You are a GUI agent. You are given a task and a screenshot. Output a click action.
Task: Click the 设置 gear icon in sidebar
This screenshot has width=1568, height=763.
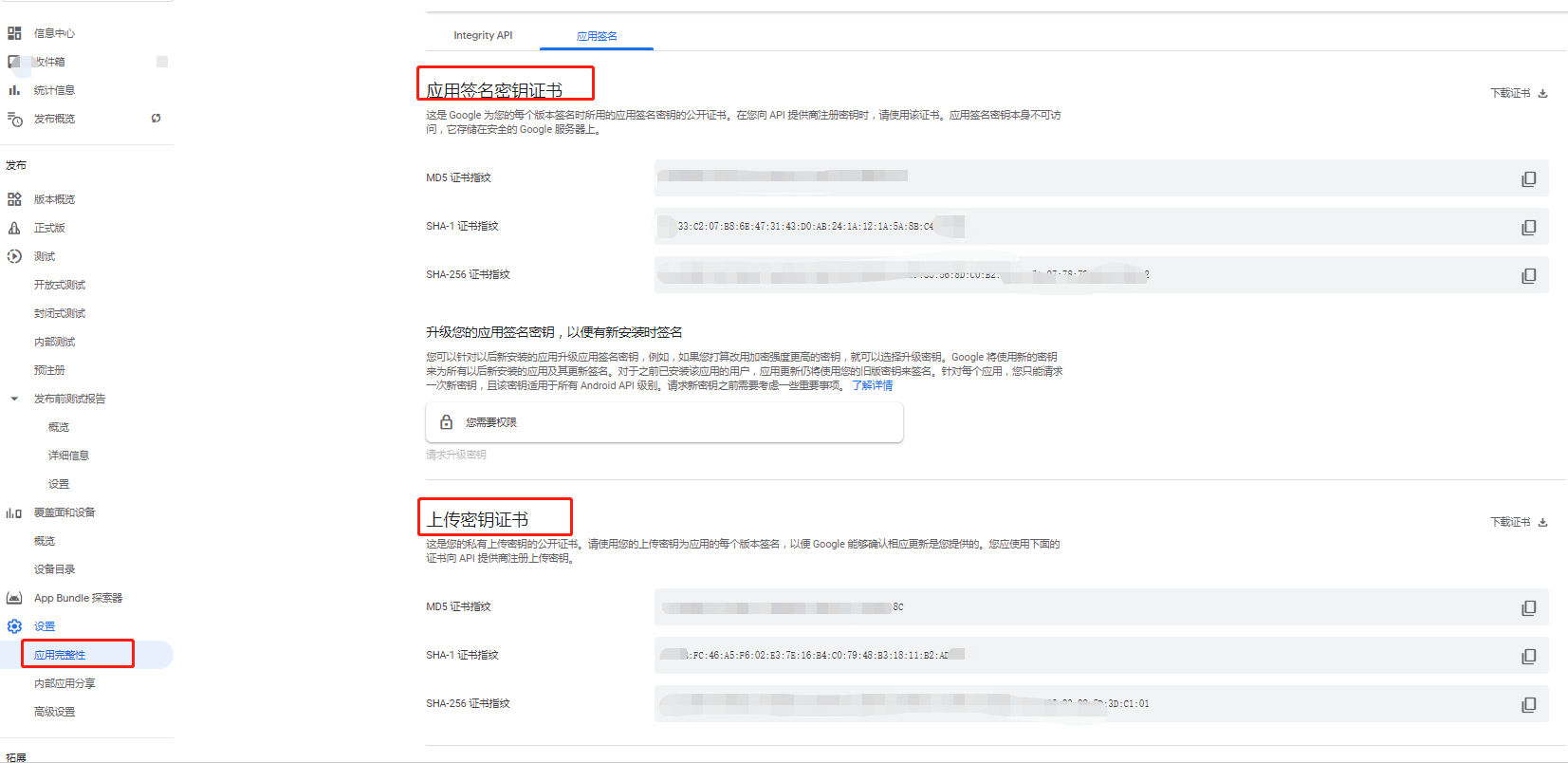pos(14,626)
